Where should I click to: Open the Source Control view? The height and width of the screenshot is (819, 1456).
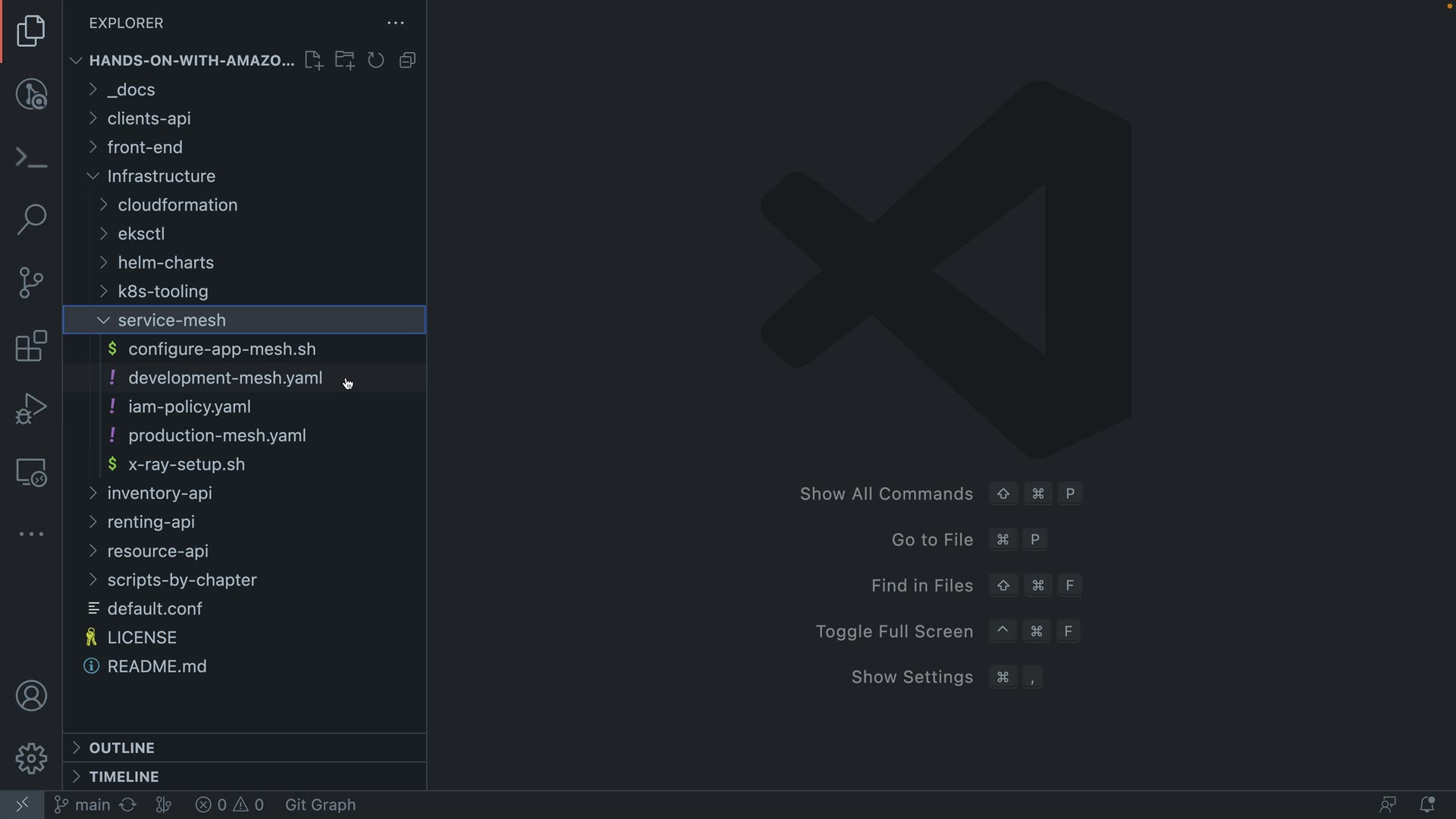(31, 283)
